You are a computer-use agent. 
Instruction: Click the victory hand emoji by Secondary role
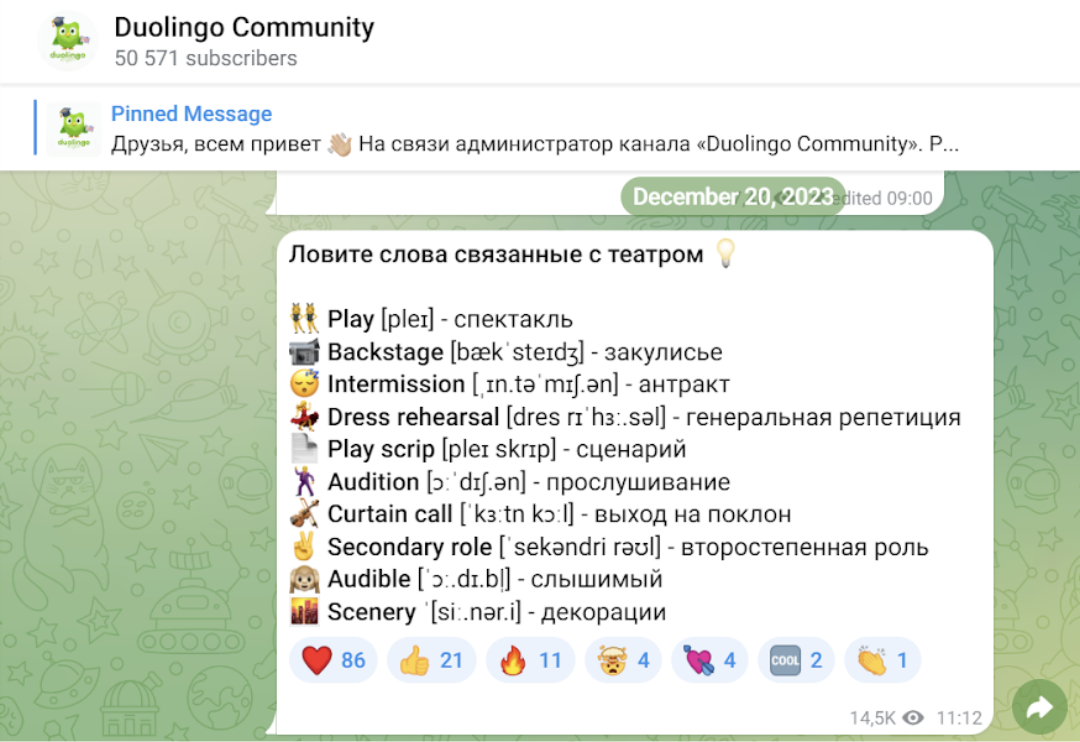click(x=304, y=546)
